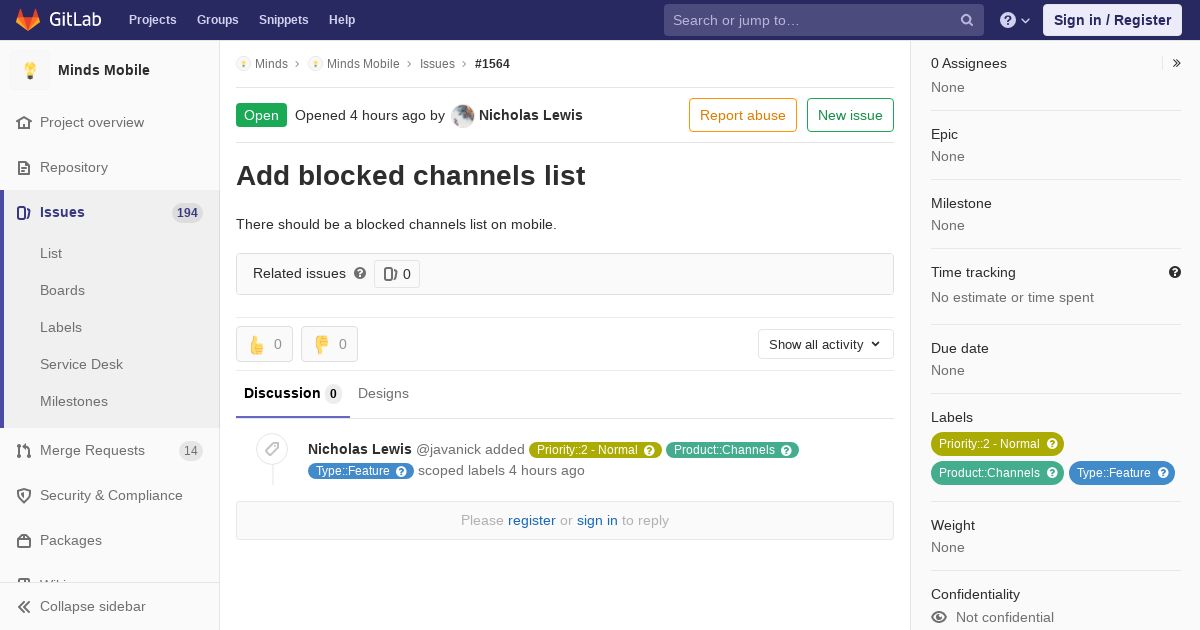Click the Report abuse button
1200x630 pixels.
(743, 115)
